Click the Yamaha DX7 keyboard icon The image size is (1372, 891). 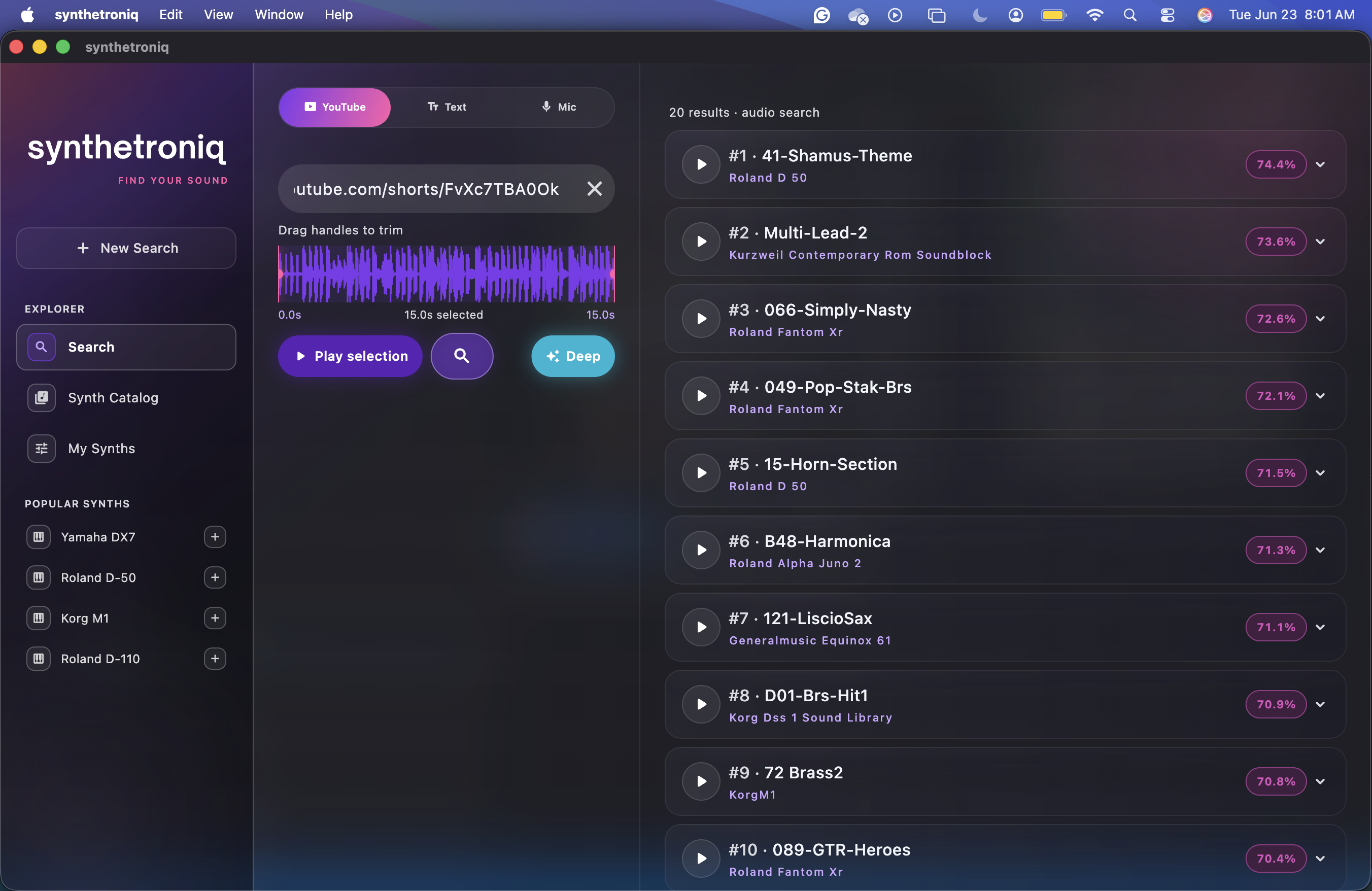39,537
